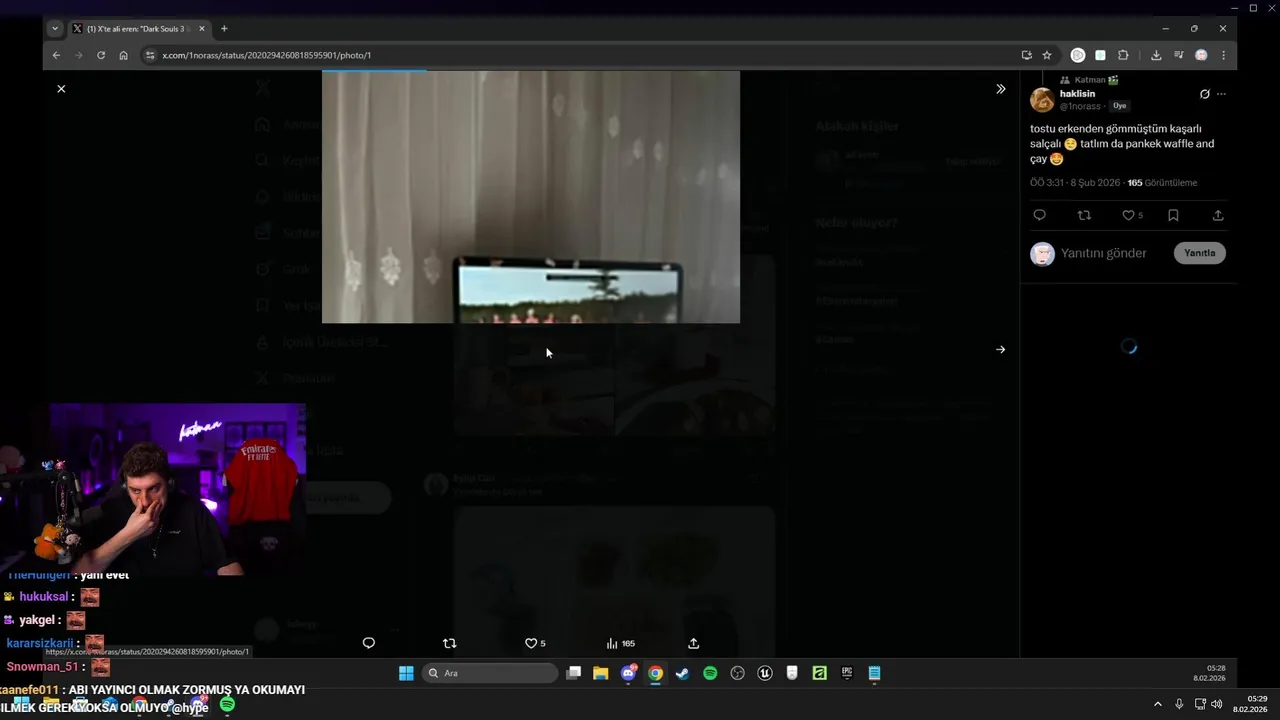1280x720 pixels.
Task: Open OBS Studio from taskbar
Action: click(738, 673)
